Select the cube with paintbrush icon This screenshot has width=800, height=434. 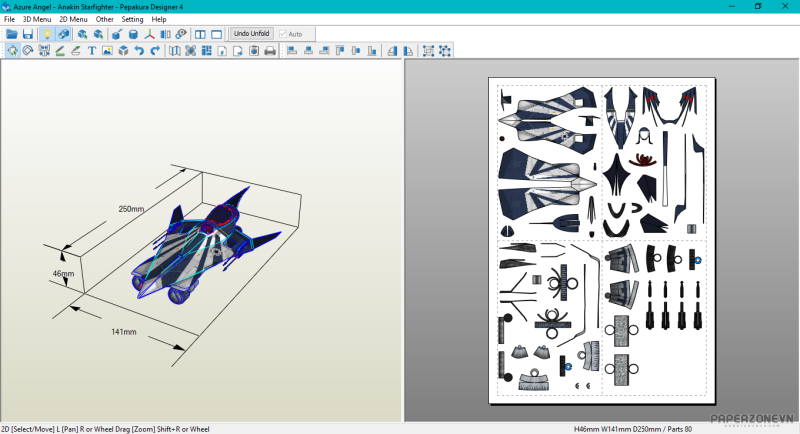117,34
